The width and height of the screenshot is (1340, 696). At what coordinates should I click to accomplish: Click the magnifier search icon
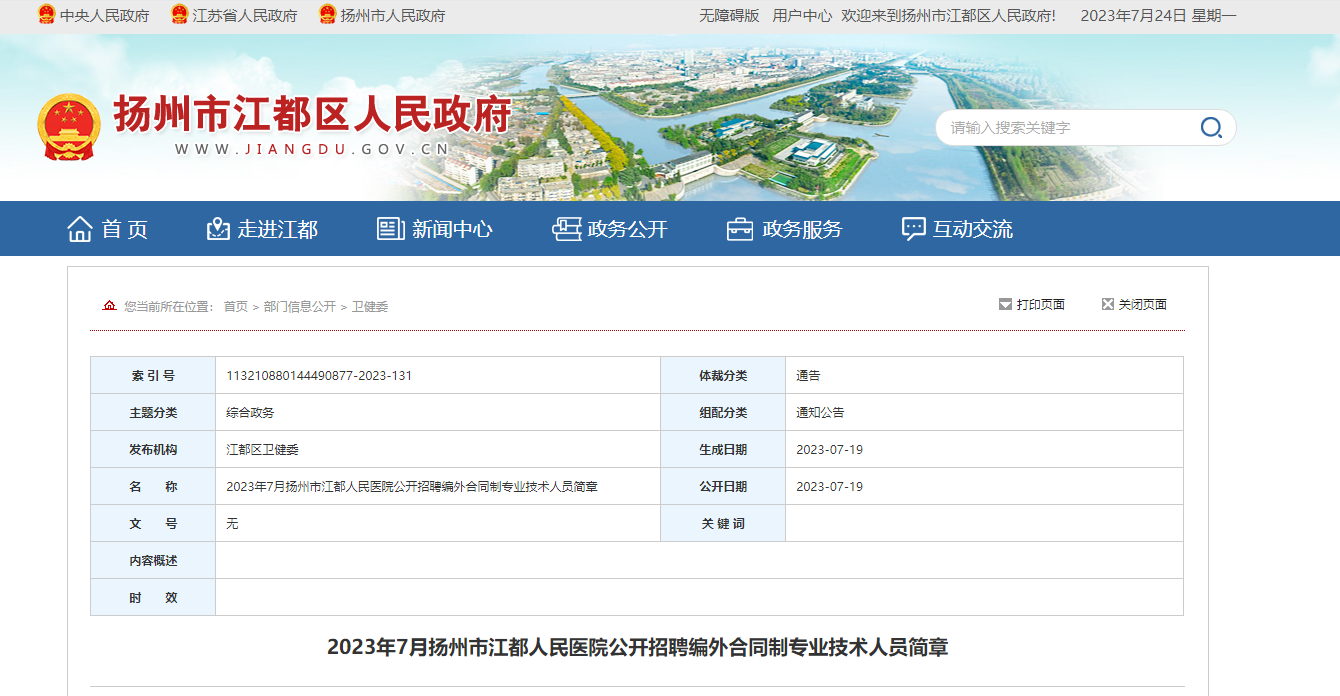point(1211,127)
